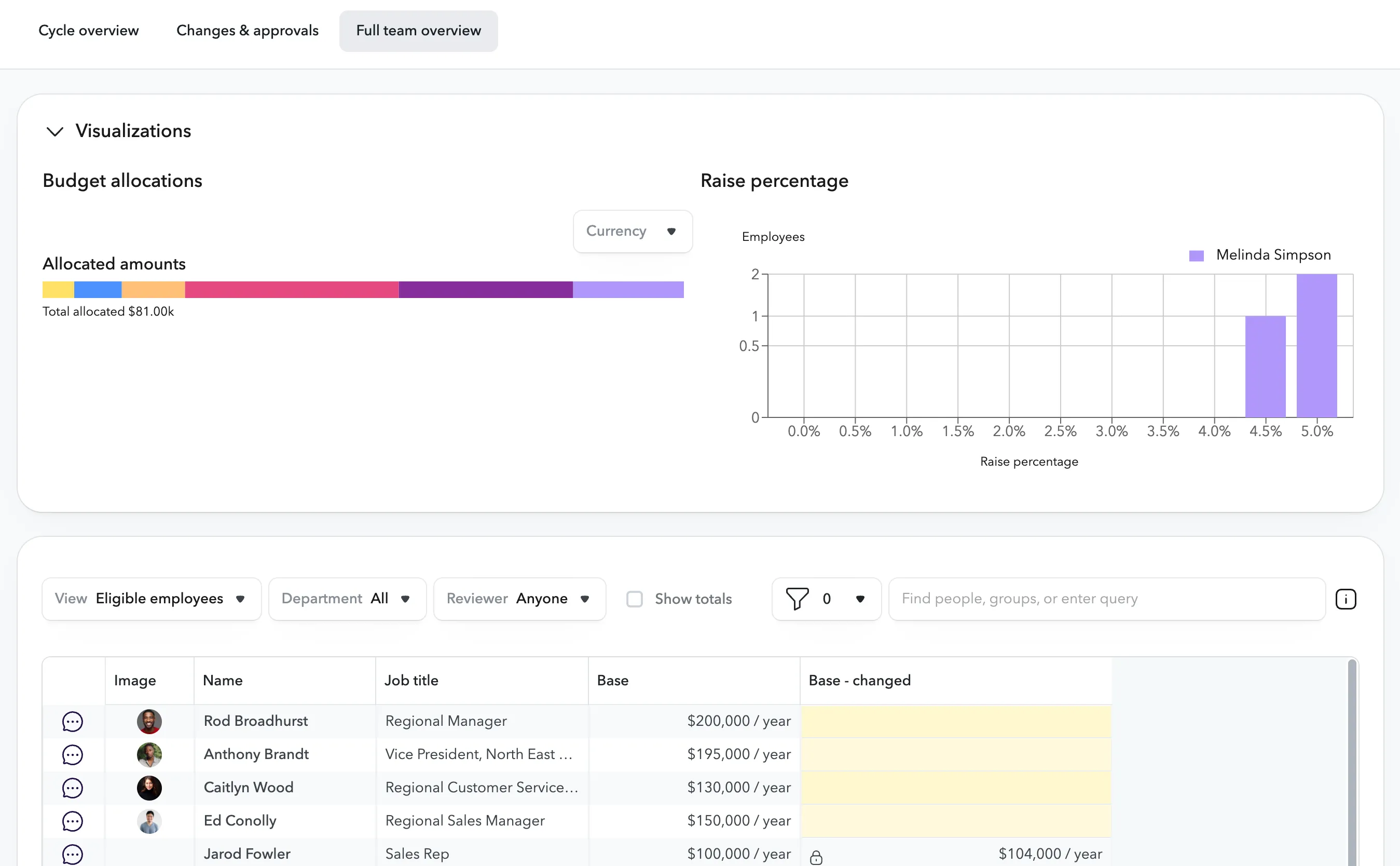Open comments for Ed Conolly row
This screenshot has height=866, width=1400.
point(73,821)
